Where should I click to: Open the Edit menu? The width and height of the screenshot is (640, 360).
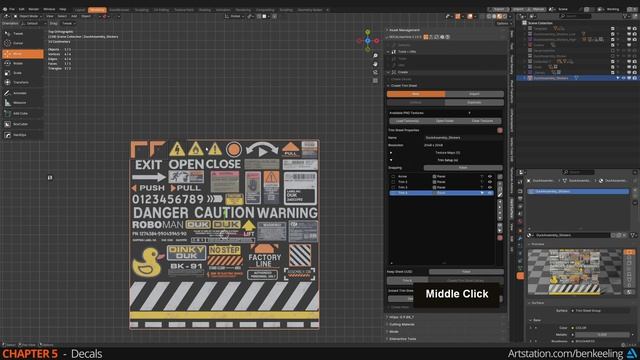point(21,9)
